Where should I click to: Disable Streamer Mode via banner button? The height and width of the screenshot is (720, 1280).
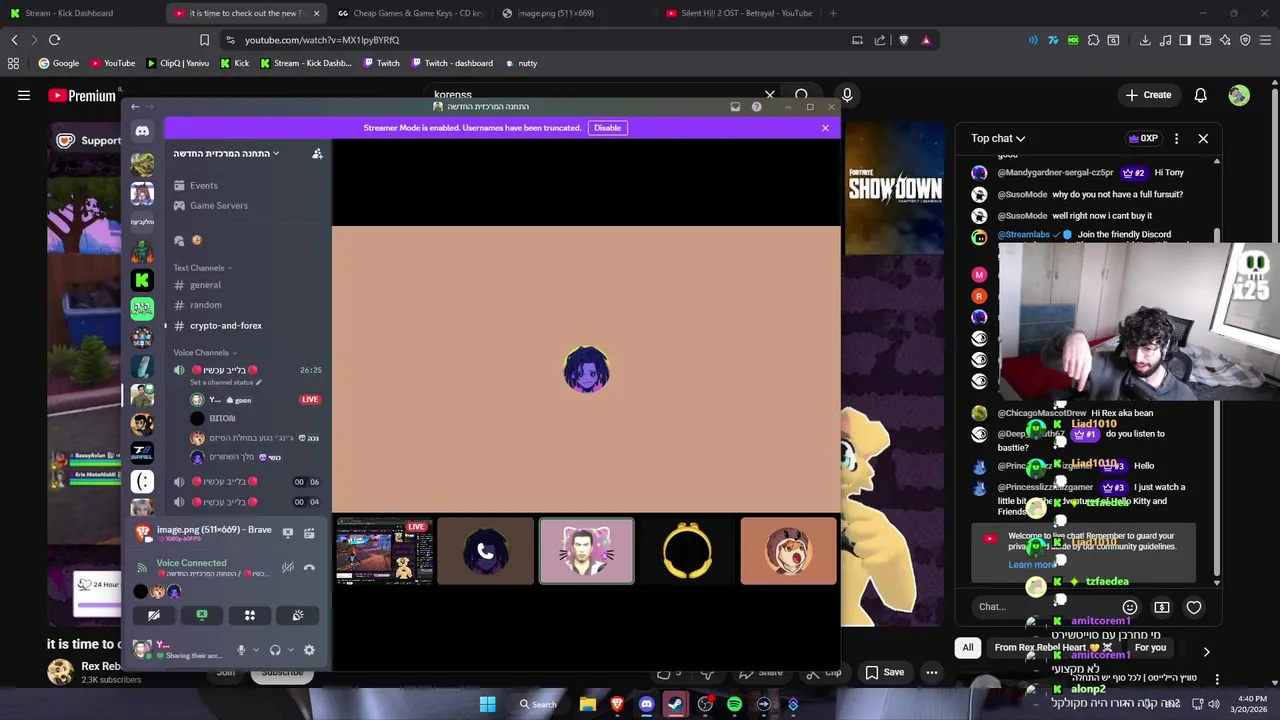click(607, 128)
